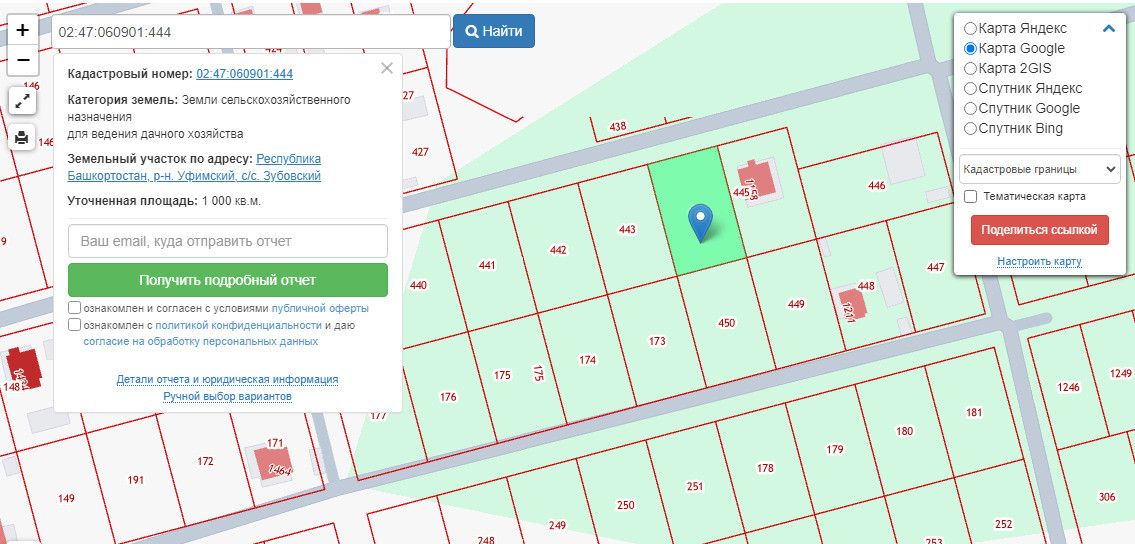Select Спутник Google base layer
1135x544 pixels.
coord(970,109)
